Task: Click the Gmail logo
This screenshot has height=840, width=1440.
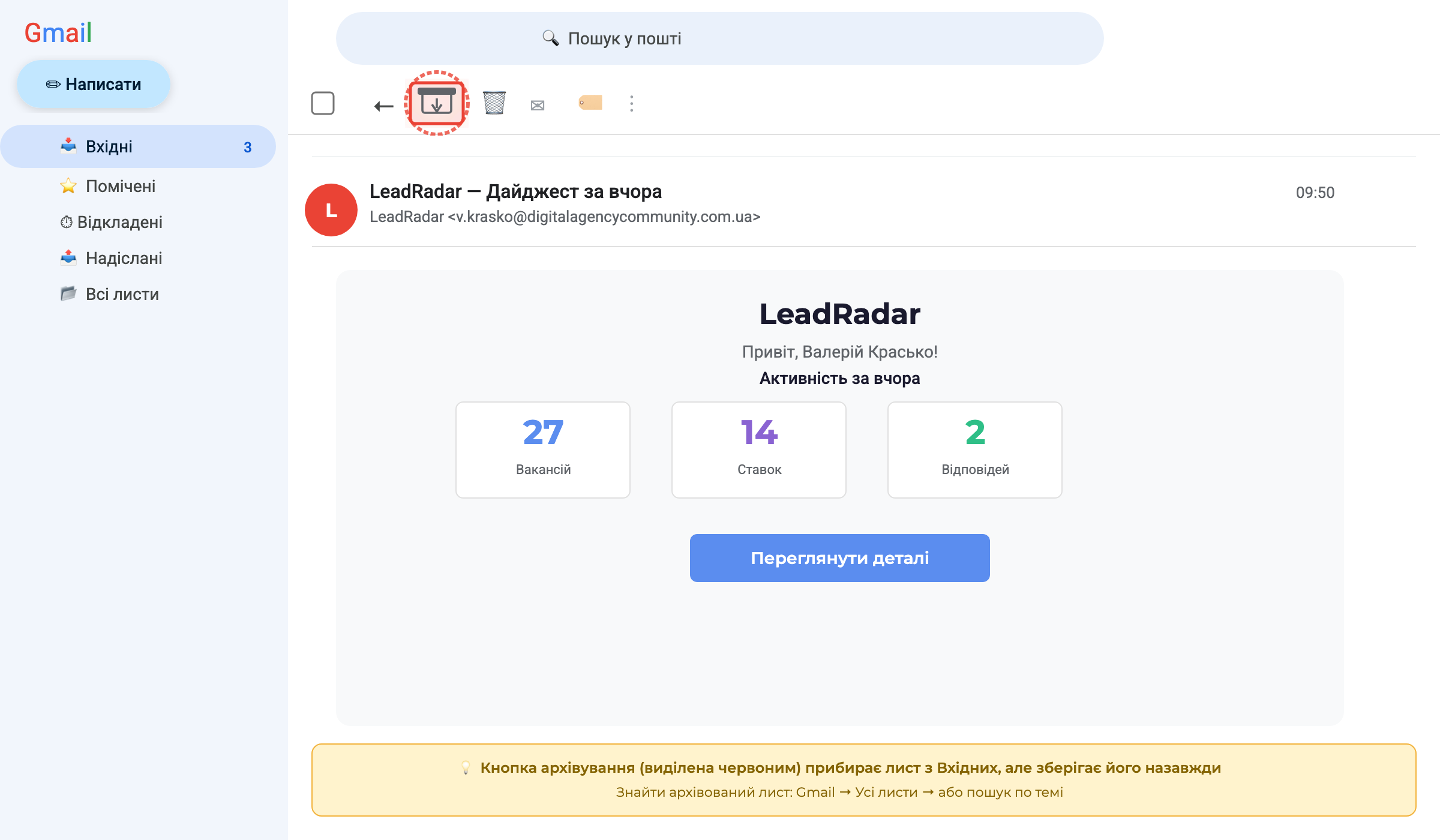Action: [58, 32]
